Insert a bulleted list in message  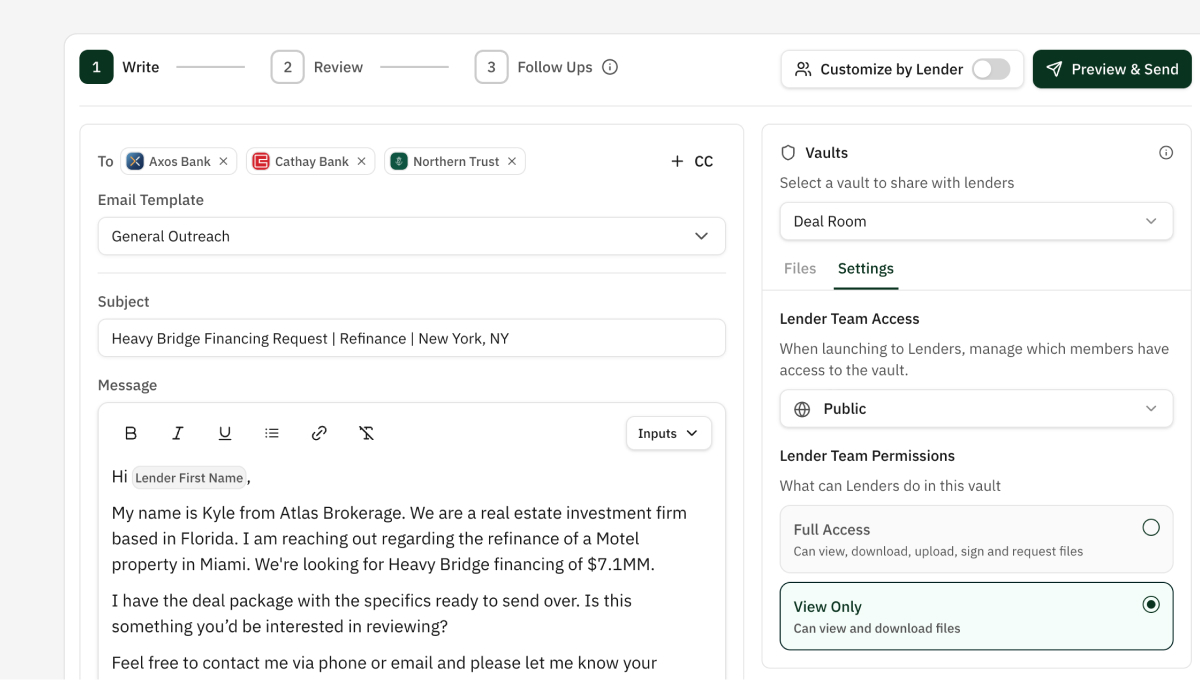click(x=272, y=433)
